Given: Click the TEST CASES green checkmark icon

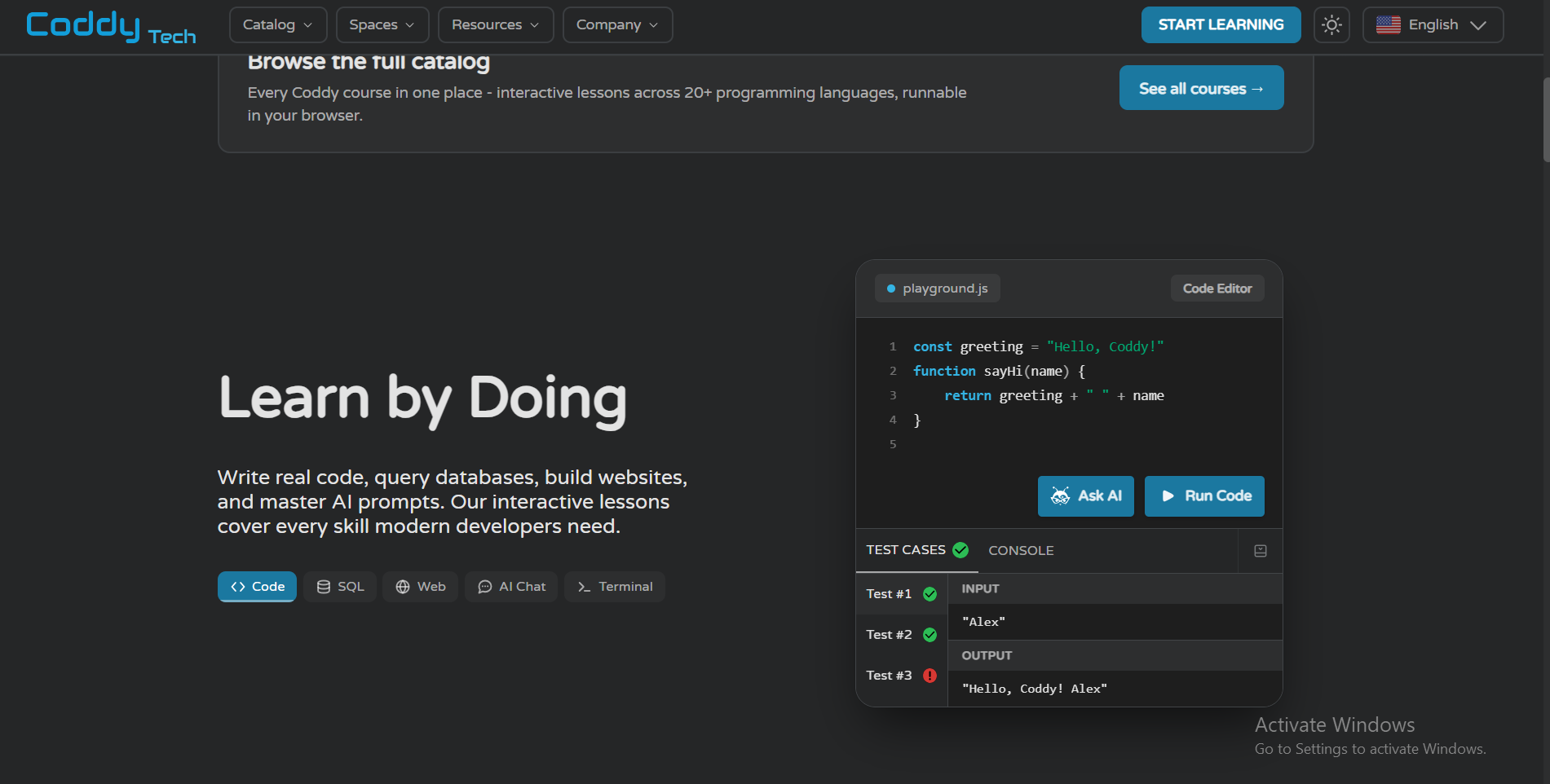Looking at the screenshot, I should [960, 550].
